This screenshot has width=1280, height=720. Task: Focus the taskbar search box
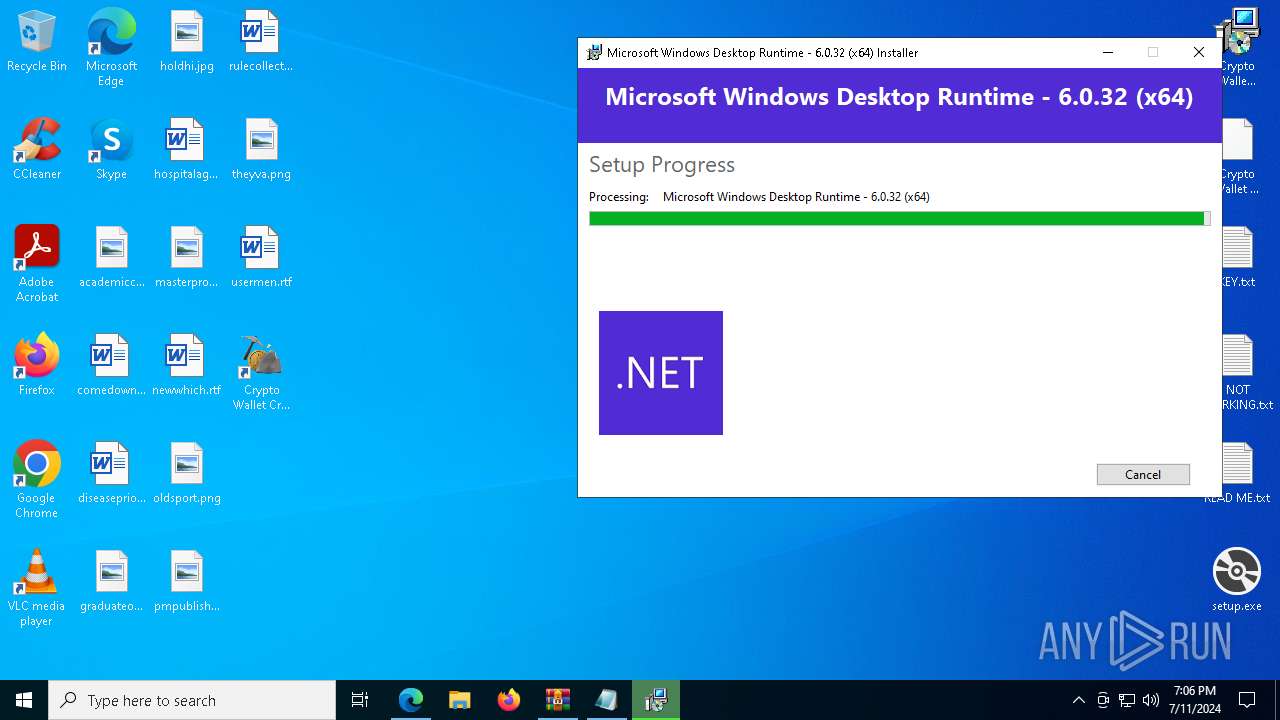(192, 700)
